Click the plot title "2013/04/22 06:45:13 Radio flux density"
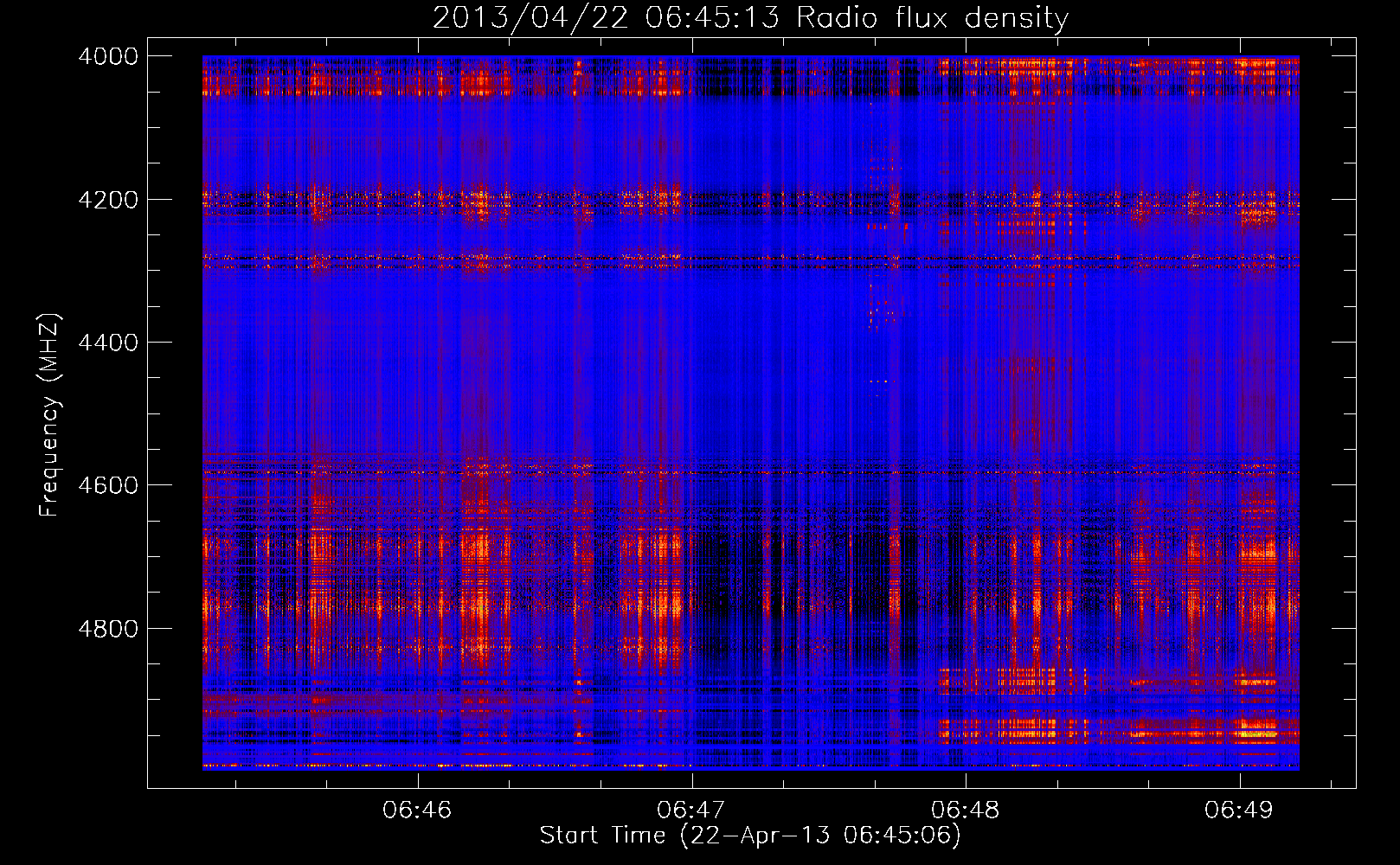 750,17
